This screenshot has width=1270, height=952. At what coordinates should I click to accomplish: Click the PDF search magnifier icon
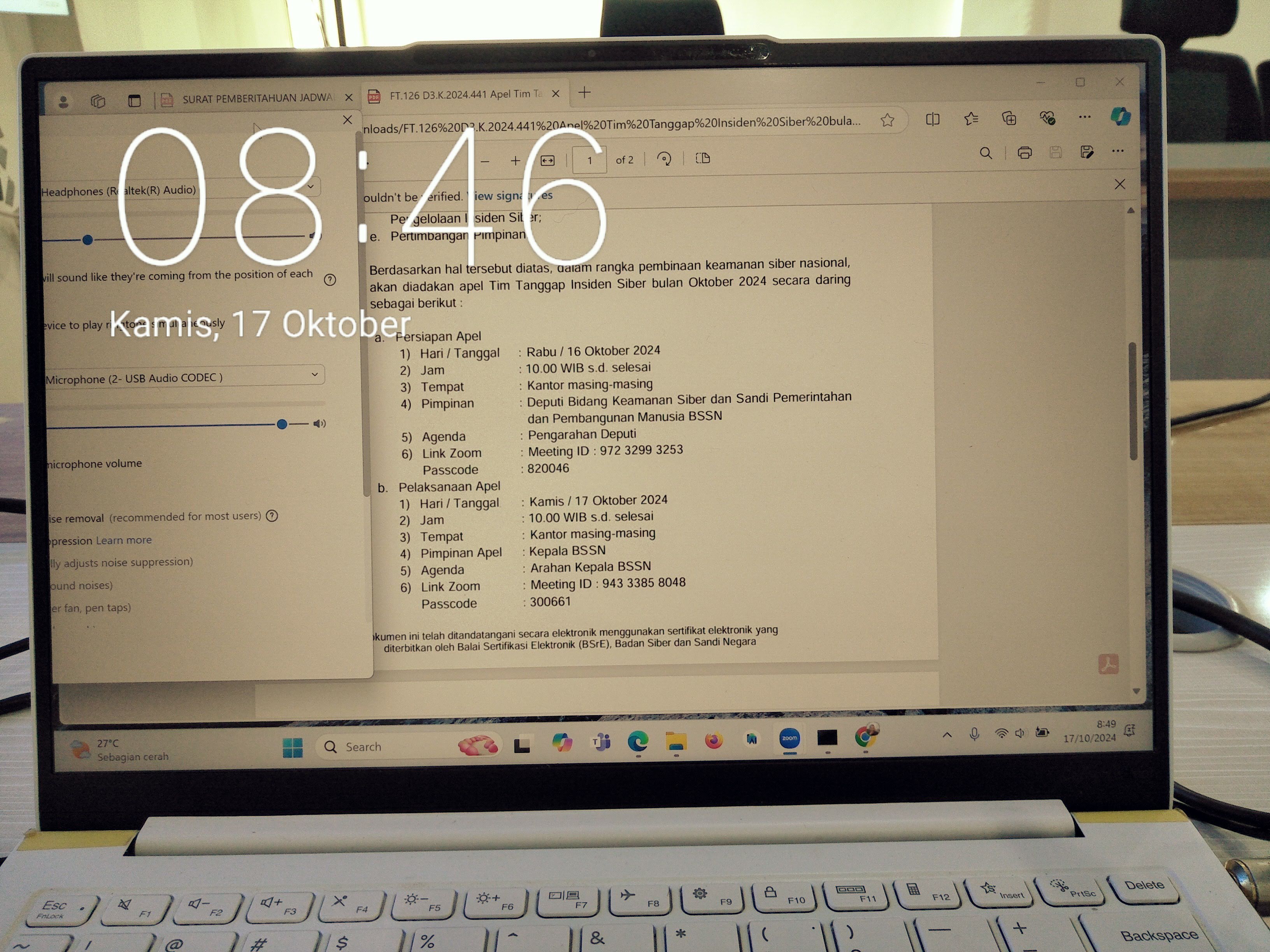click(986, 153)
